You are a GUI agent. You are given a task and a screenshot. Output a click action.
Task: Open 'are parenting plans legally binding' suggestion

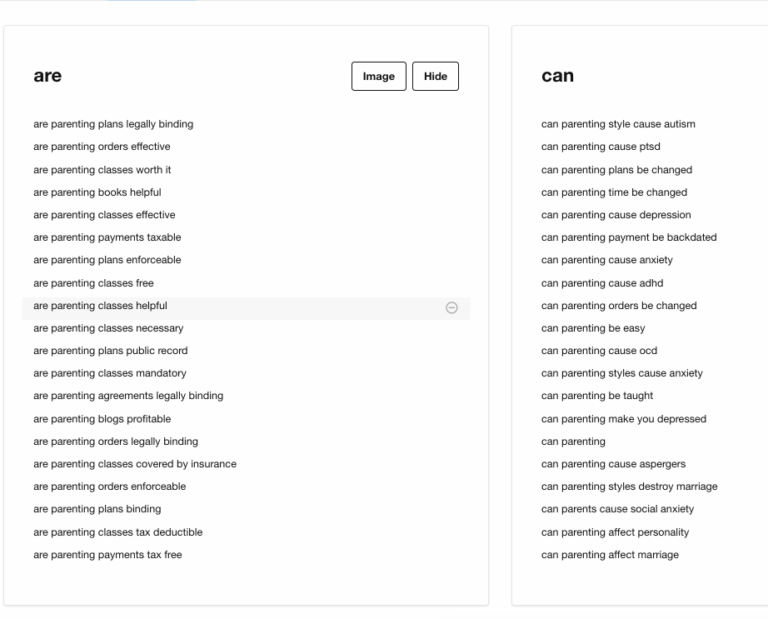click(113, 125)
